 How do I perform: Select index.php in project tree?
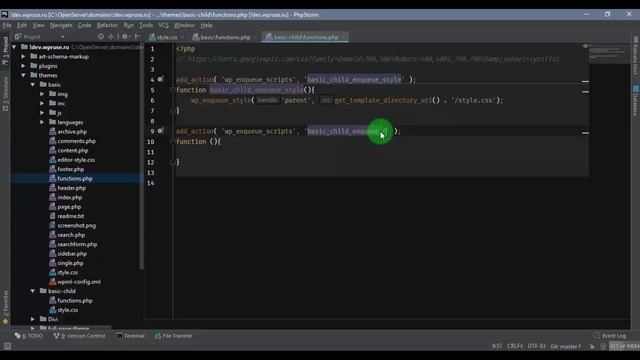70,198
